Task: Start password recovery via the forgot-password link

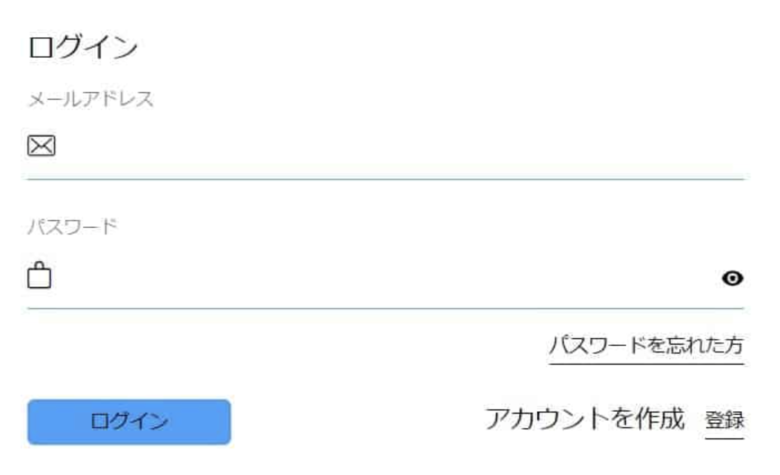Action: tap(646, 346)
